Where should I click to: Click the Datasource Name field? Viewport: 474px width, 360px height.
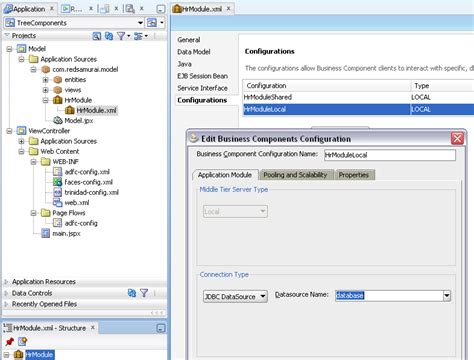click(x=389, y=296)
